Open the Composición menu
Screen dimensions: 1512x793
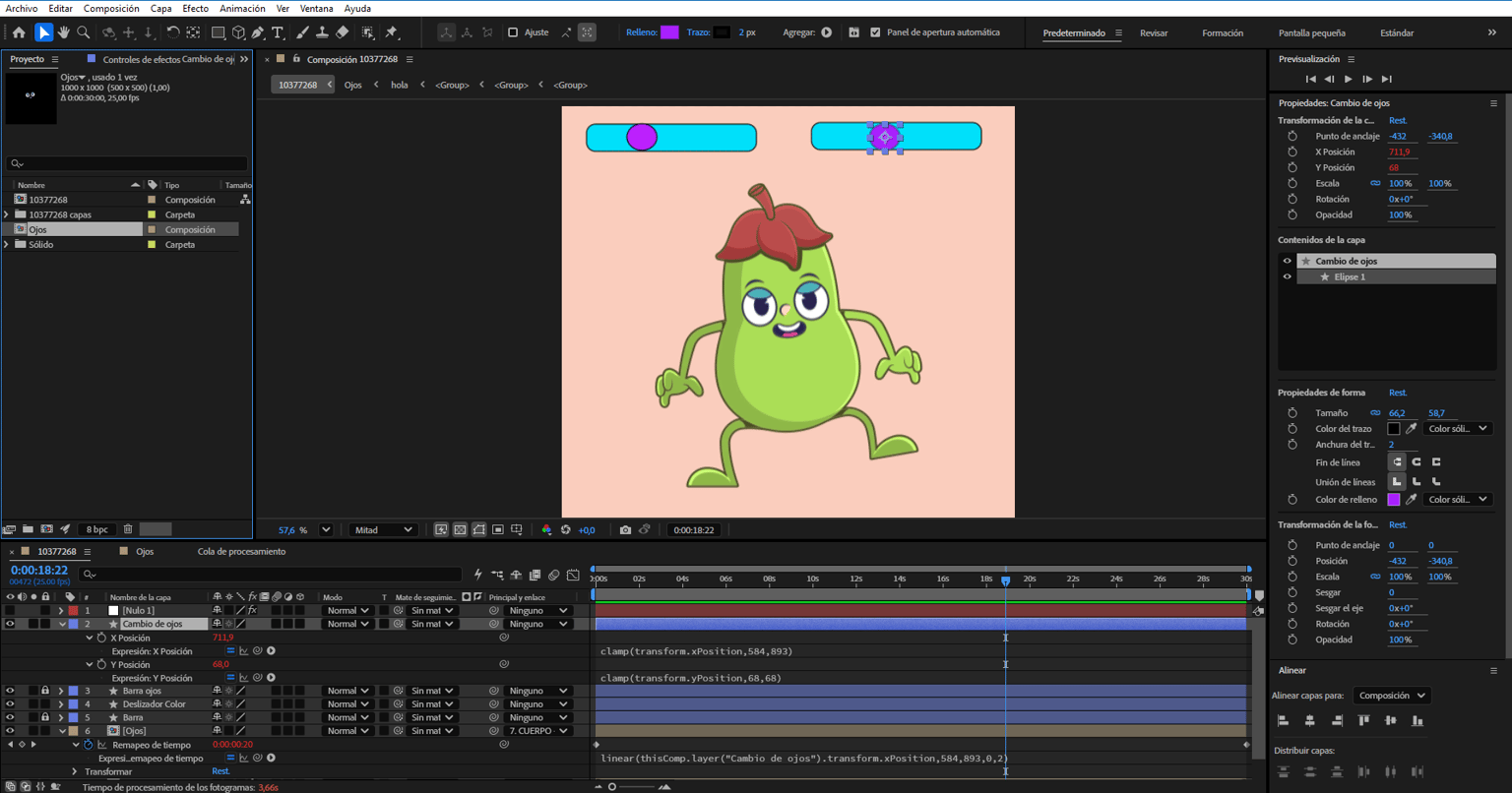coord(111,8)
